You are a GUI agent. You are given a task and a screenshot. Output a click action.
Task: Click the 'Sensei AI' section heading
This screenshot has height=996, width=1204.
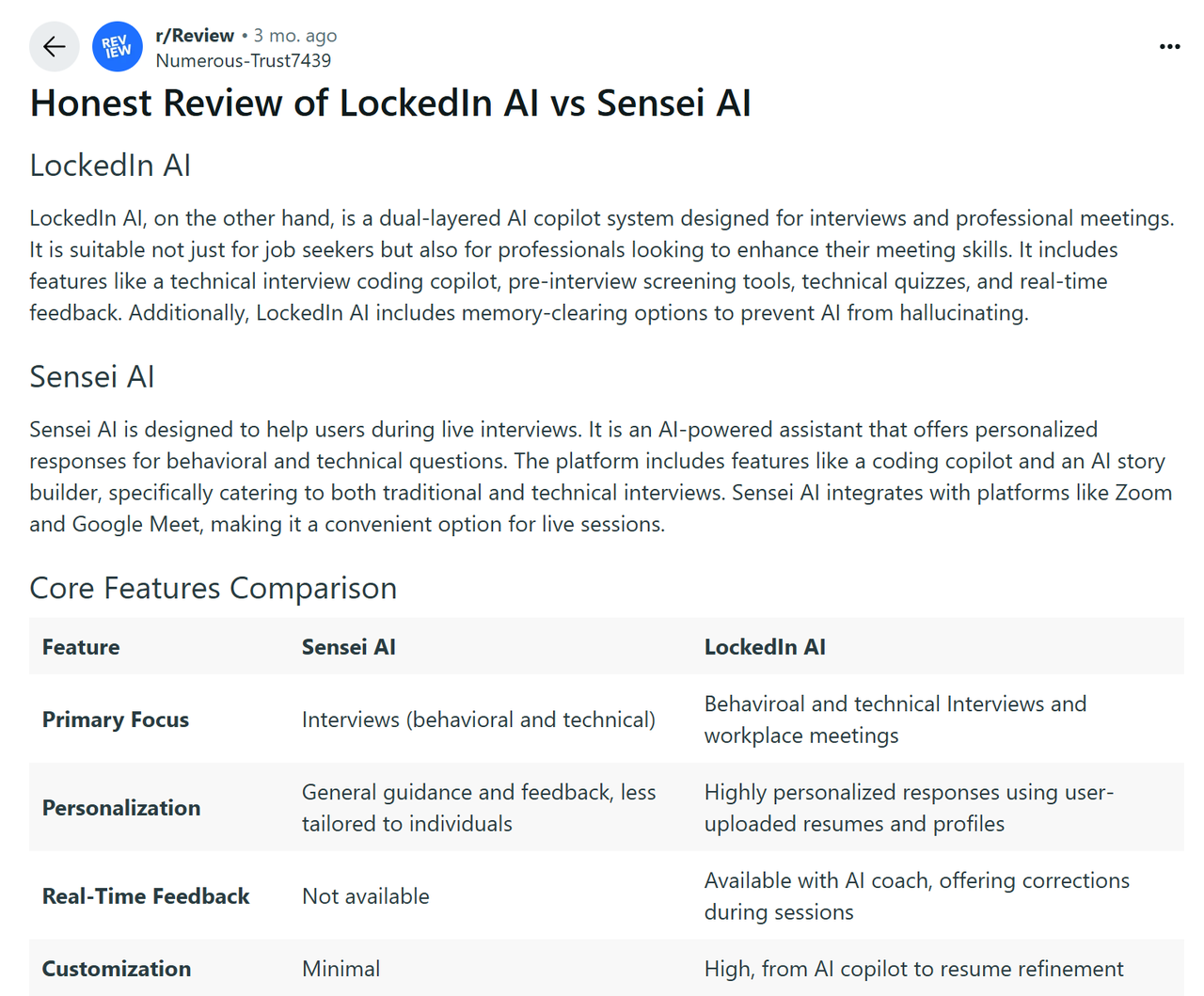click(91, 377)
